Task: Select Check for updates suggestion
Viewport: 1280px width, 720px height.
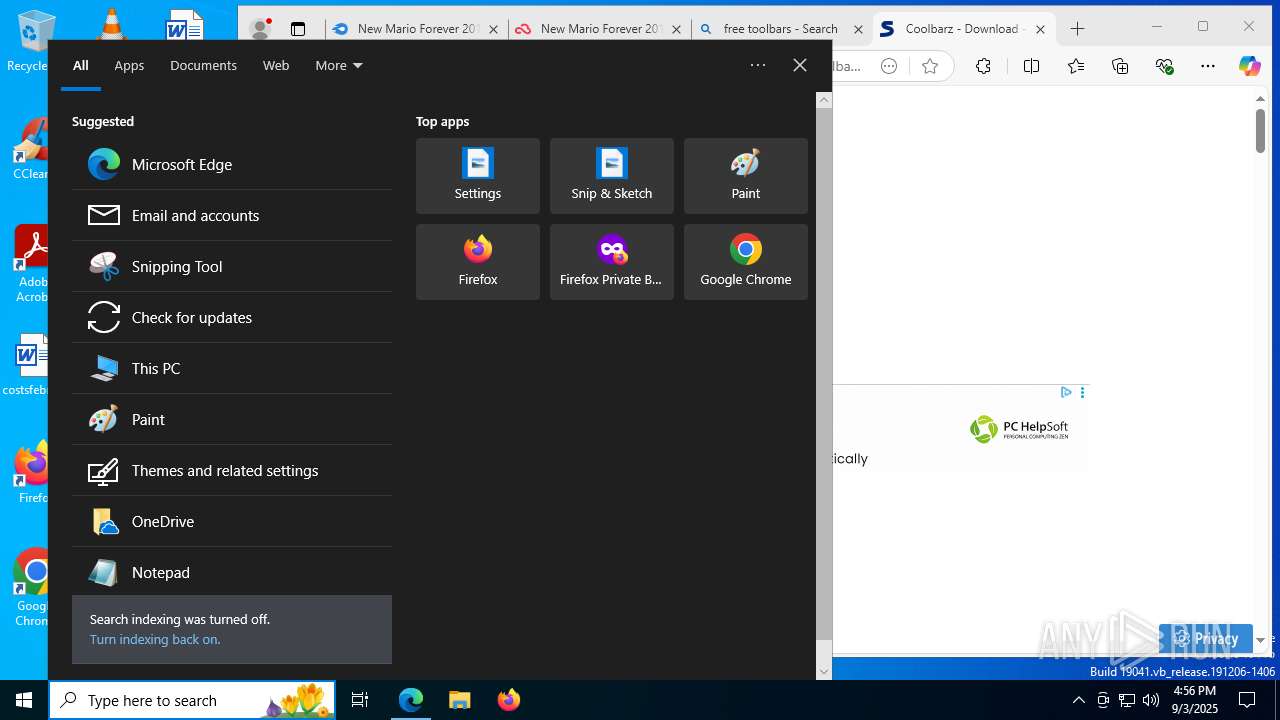Action: tap(232, 317)
